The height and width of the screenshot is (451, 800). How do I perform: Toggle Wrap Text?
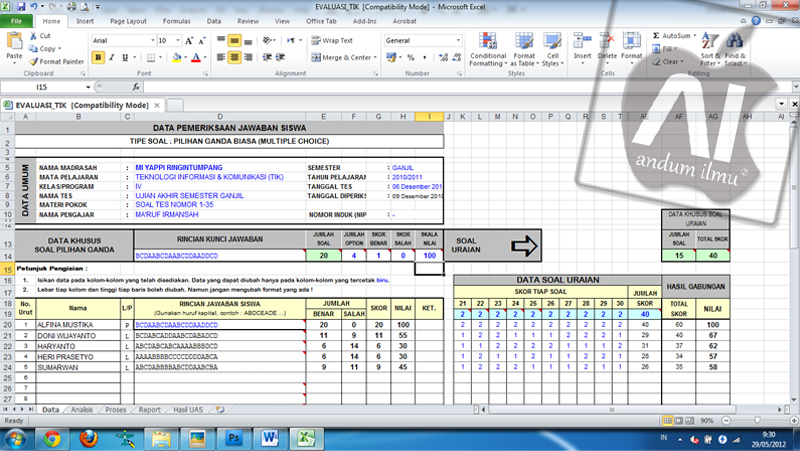[332, 40]
